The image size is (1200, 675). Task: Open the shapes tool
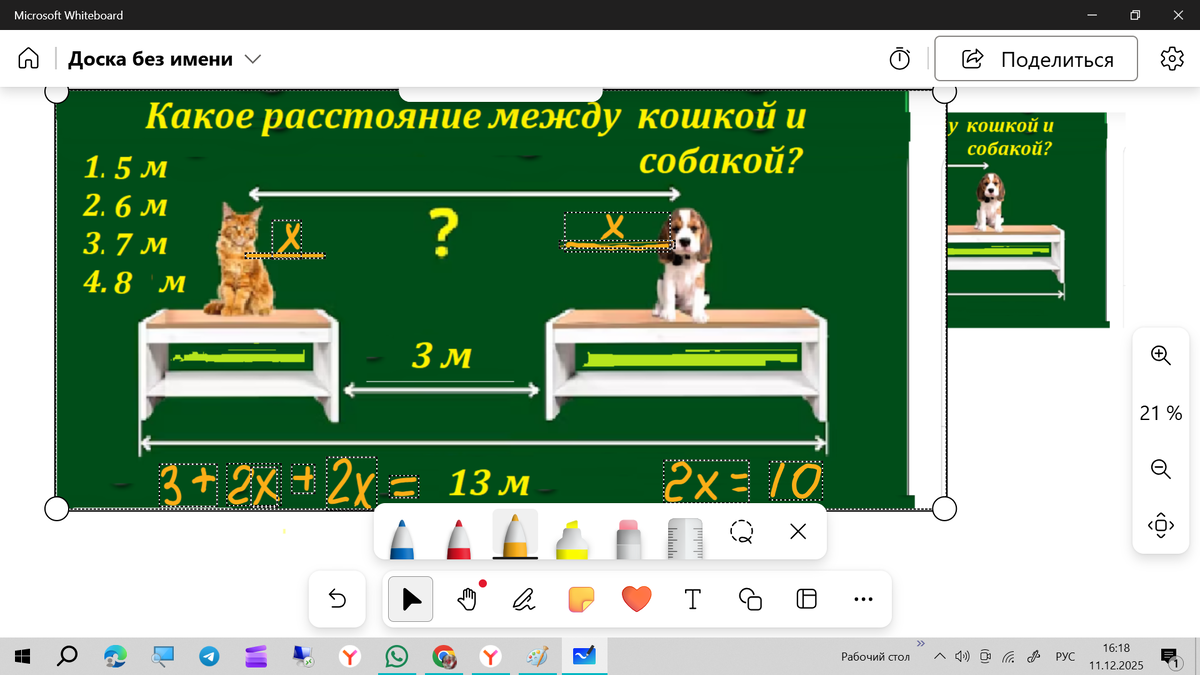coord(749,599)
